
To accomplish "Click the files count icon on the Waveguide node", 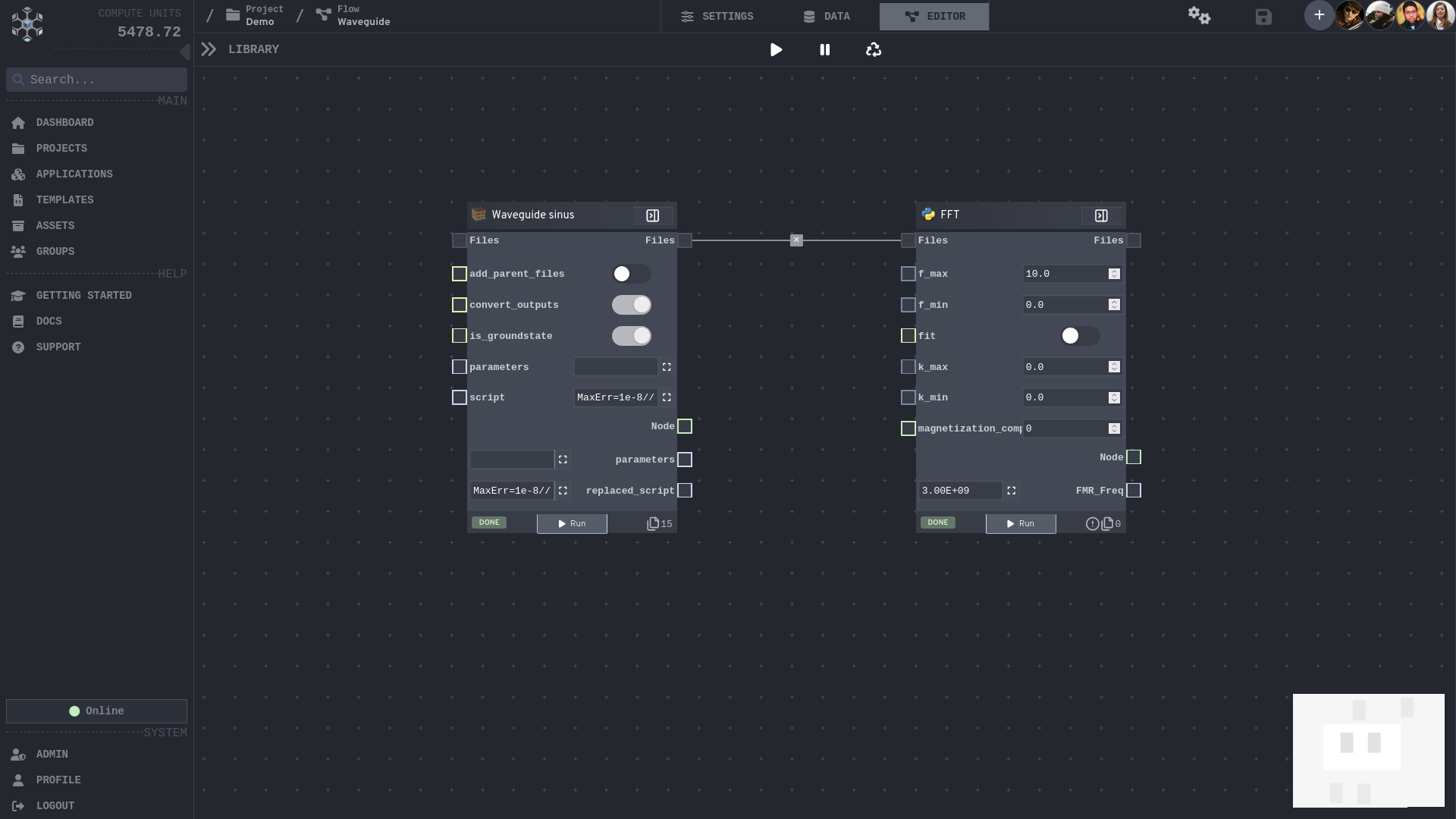I will tap(653, 524).
